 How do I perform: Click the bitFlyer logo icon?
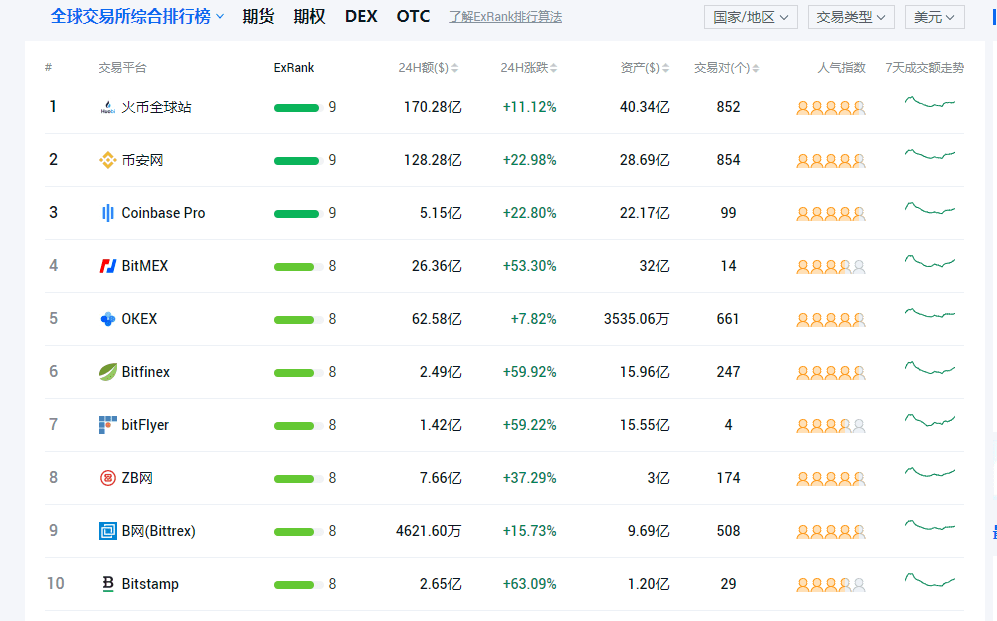click(108, 425)
